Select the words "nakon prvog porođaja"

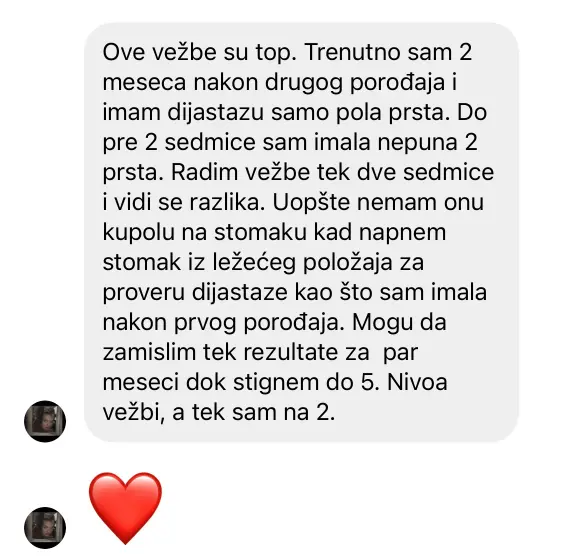pyautogui.click(x=223, y=323)
